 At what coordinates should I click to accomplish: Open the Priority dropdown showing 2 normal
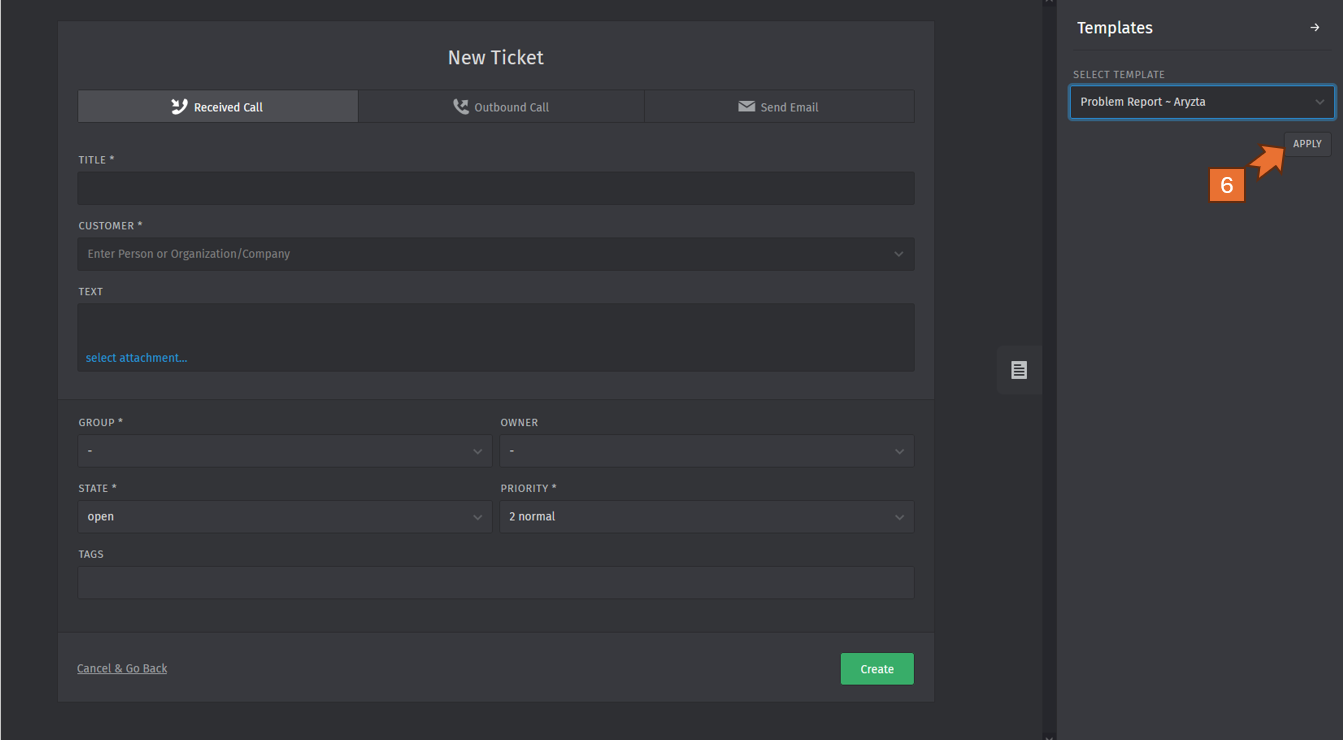pyautogui.click(x=707, y=517)
